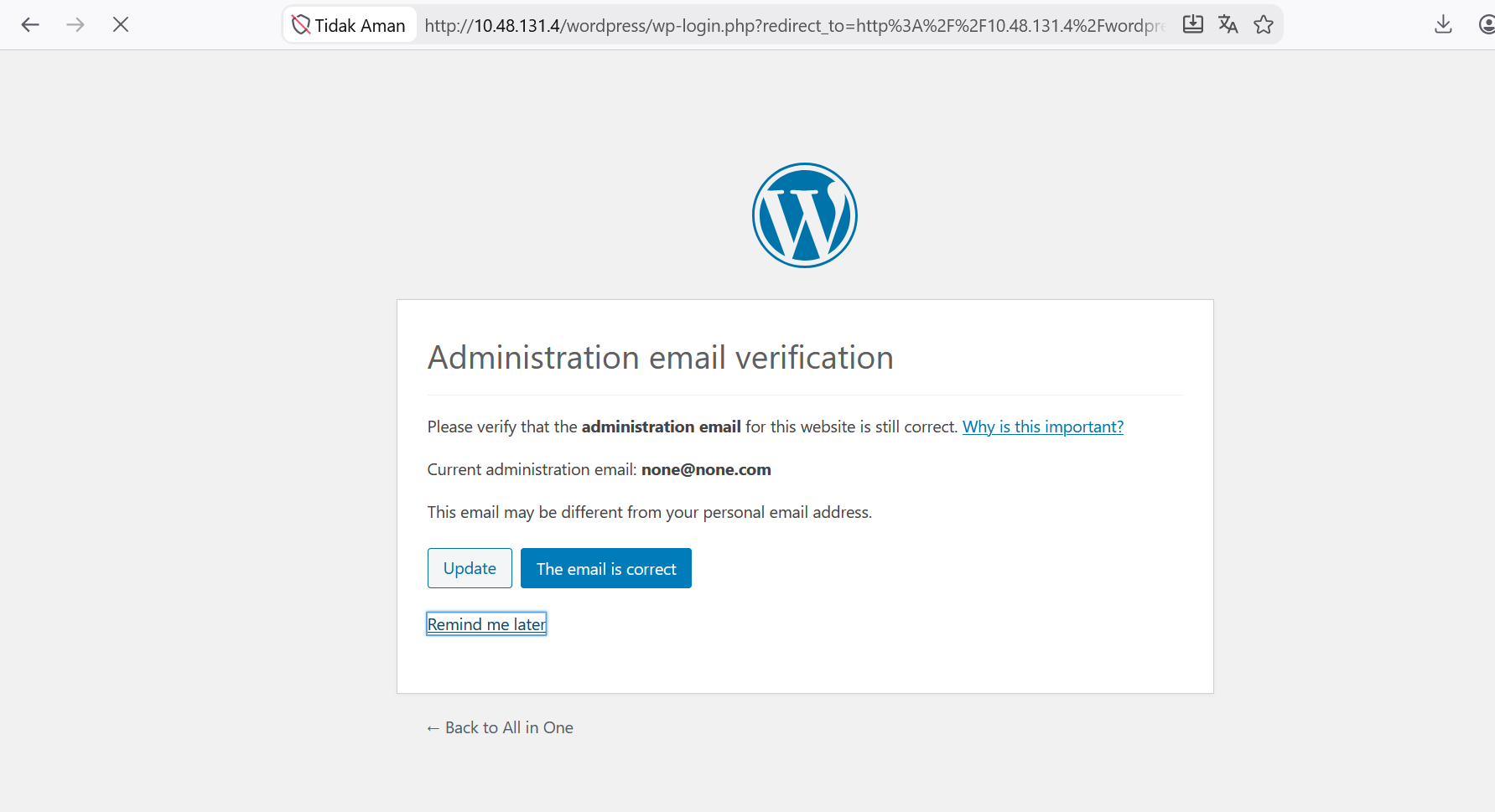Click the 'Remind me later' link
Viewport: 1495px width, 812px height.
point(486,624)
